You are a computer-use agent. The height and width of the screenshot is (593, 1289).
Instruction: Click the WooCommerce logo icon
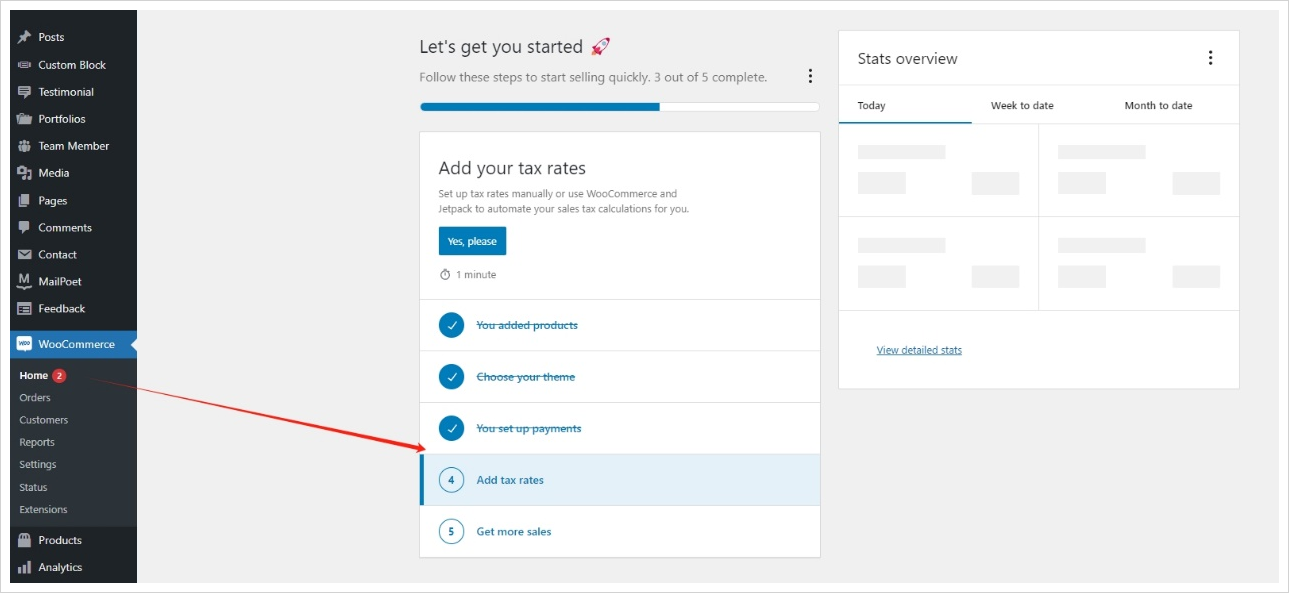click(25, 344)
